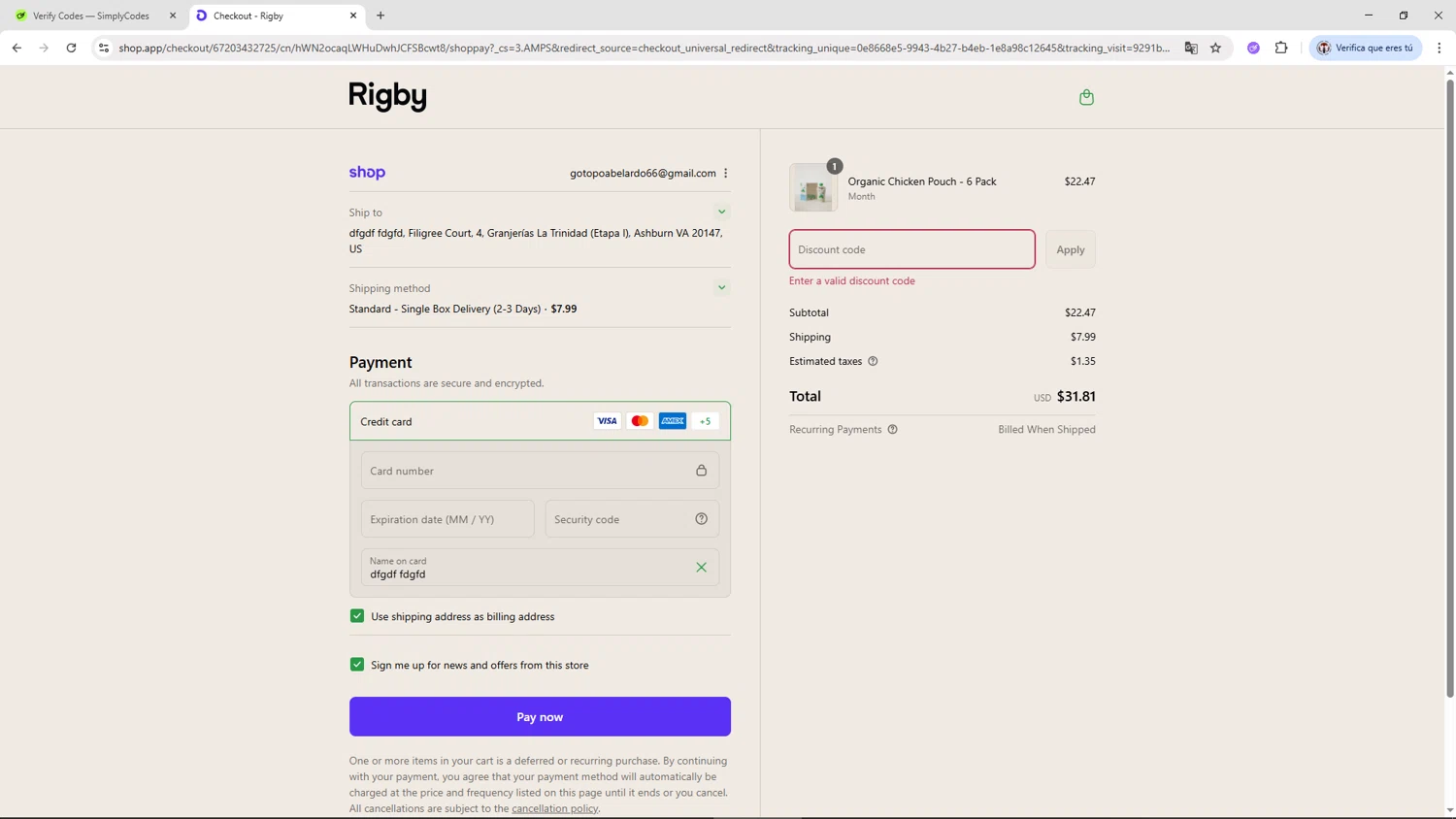The width and height of the screenshot is (1456, 819).
Task: Focus the Card number field
Action: coord(540,471)
